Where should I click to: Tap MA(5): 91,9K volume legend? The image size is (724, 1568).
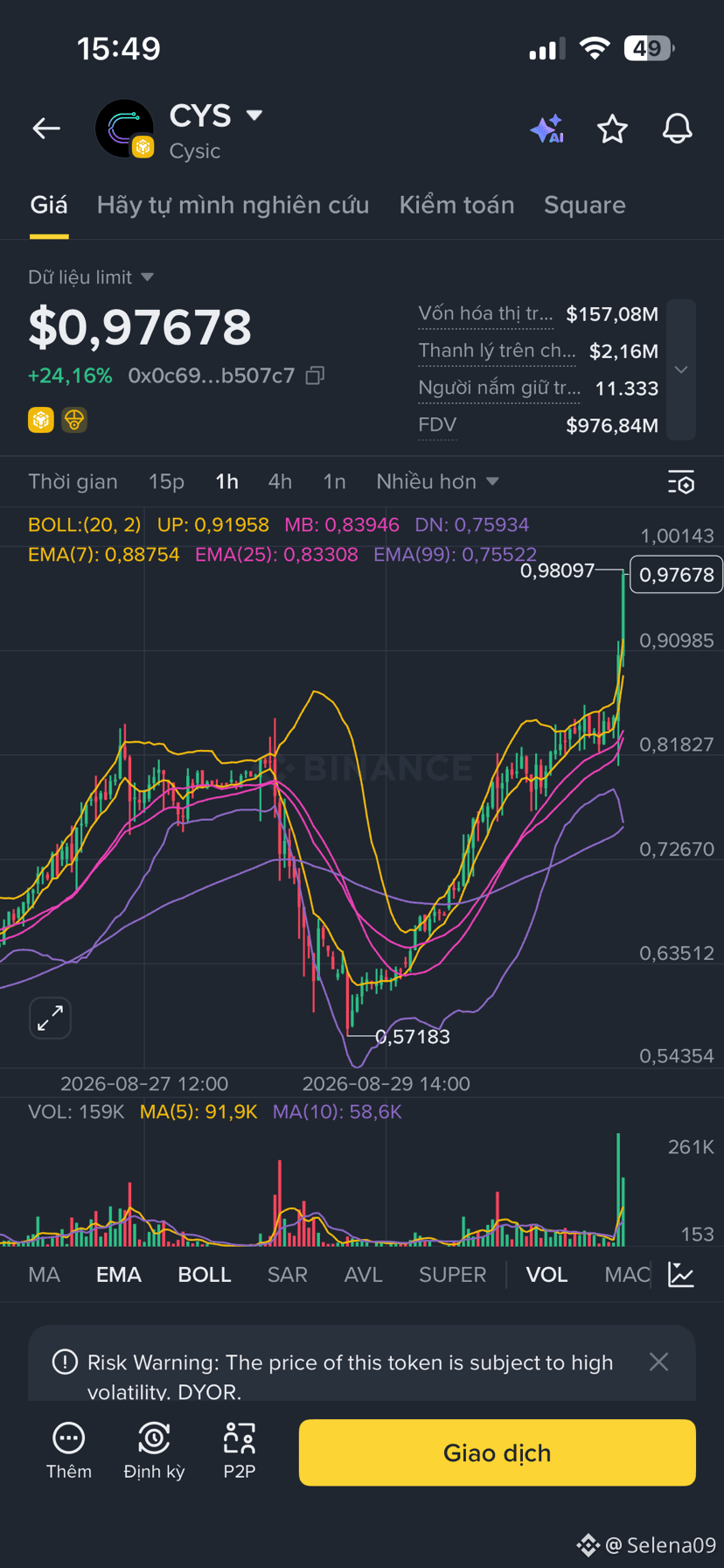(198, 1111)
